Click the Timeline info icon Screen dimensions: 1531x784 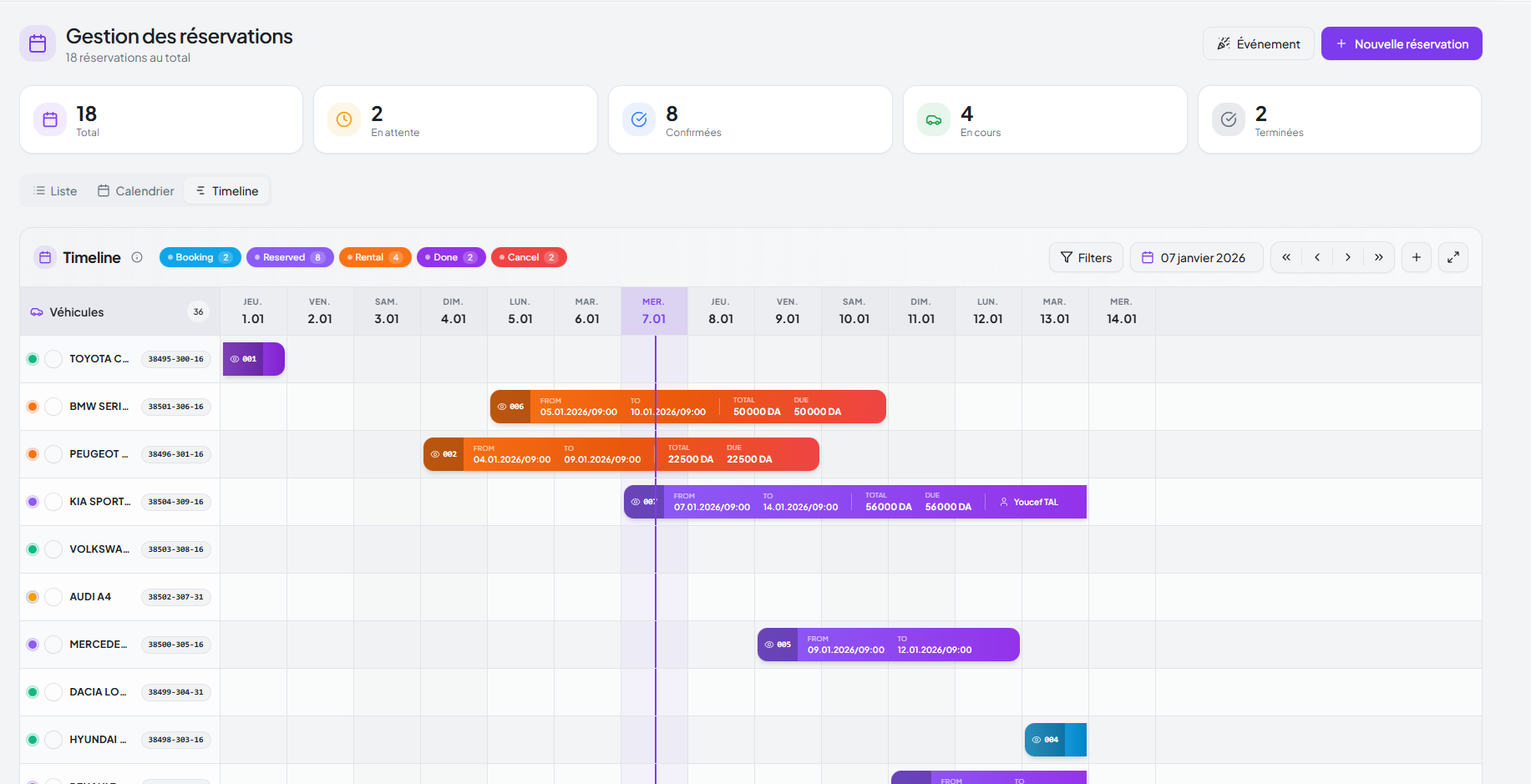coord(137,257)
